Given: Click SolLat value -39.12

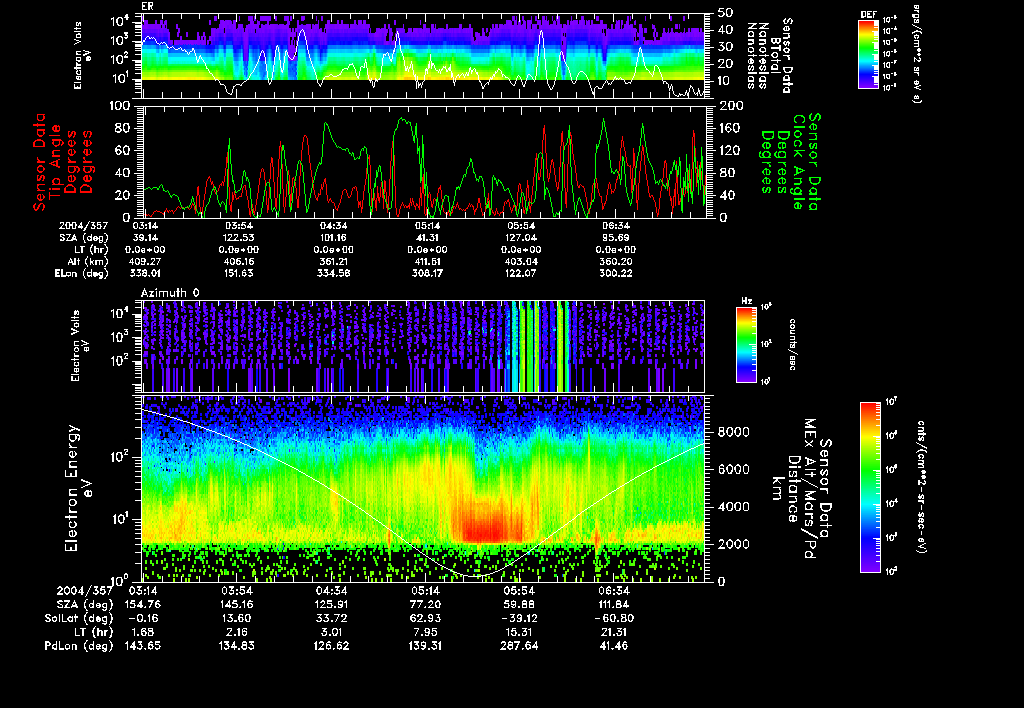Looking at the screenshot, I should click(519, 618).
